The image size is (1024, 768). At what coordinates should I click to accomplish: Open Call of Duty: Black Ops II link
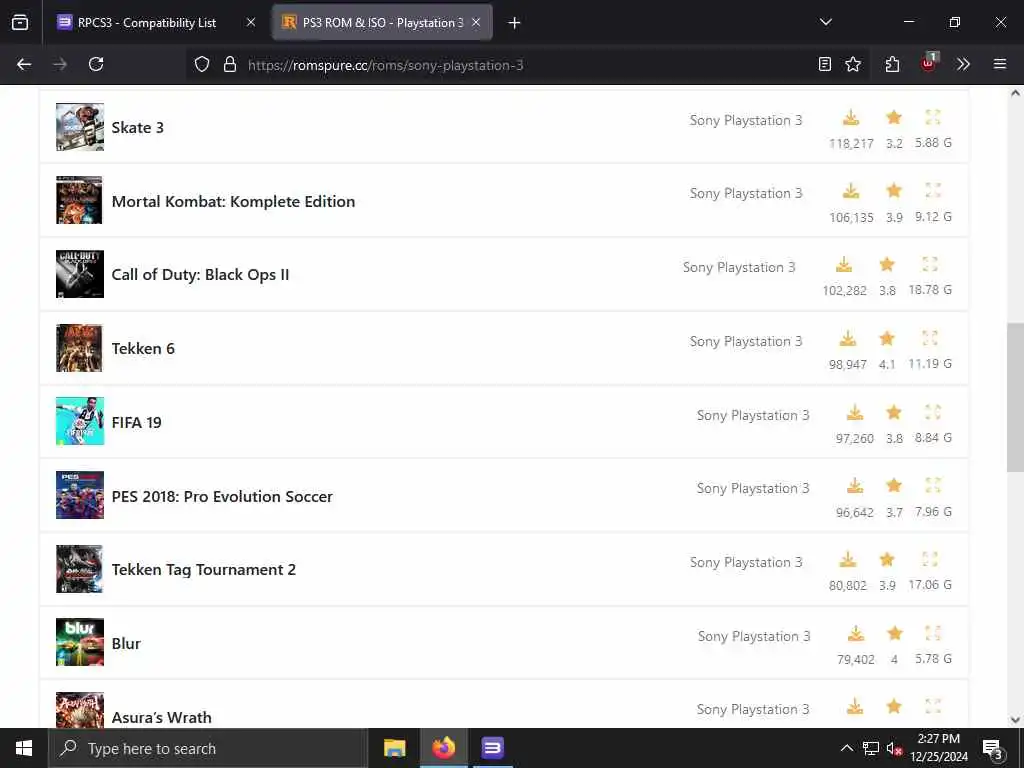[200, 275]
